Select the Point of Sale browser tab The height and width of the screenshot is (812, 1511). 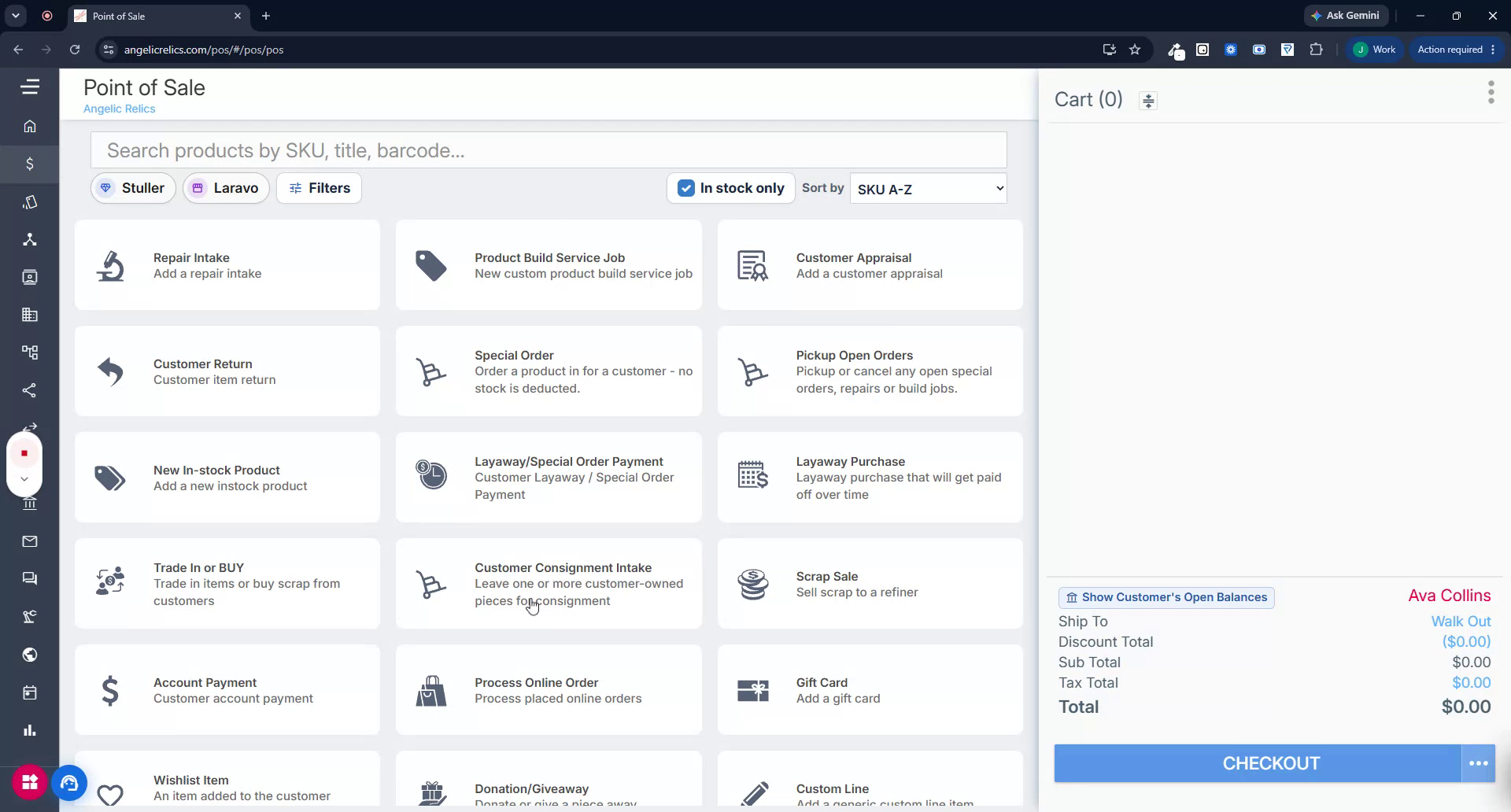(159, 16)
